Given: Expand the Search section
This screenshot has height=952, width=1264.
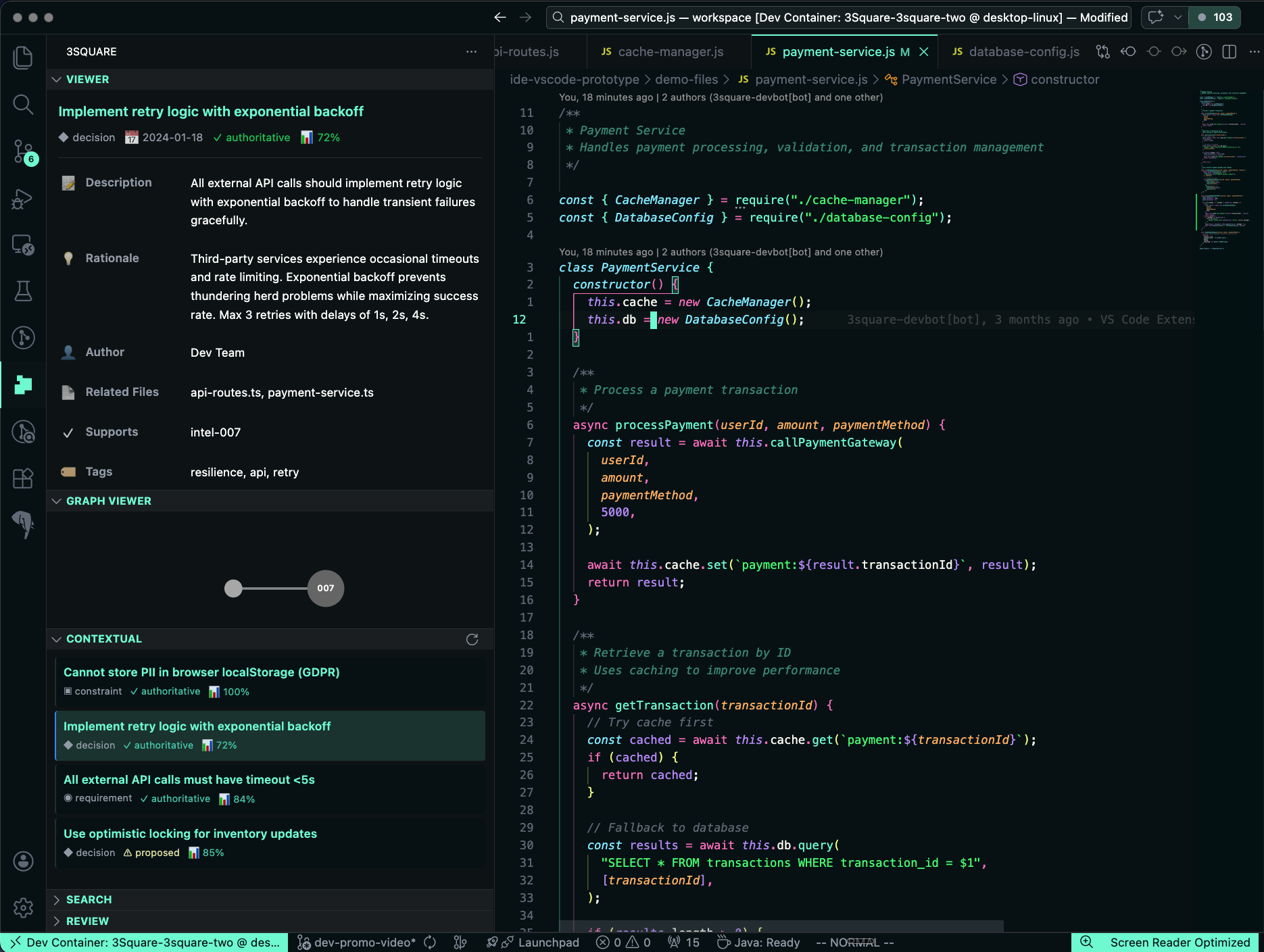Looking at the screenshot, I should pos(89,899).
